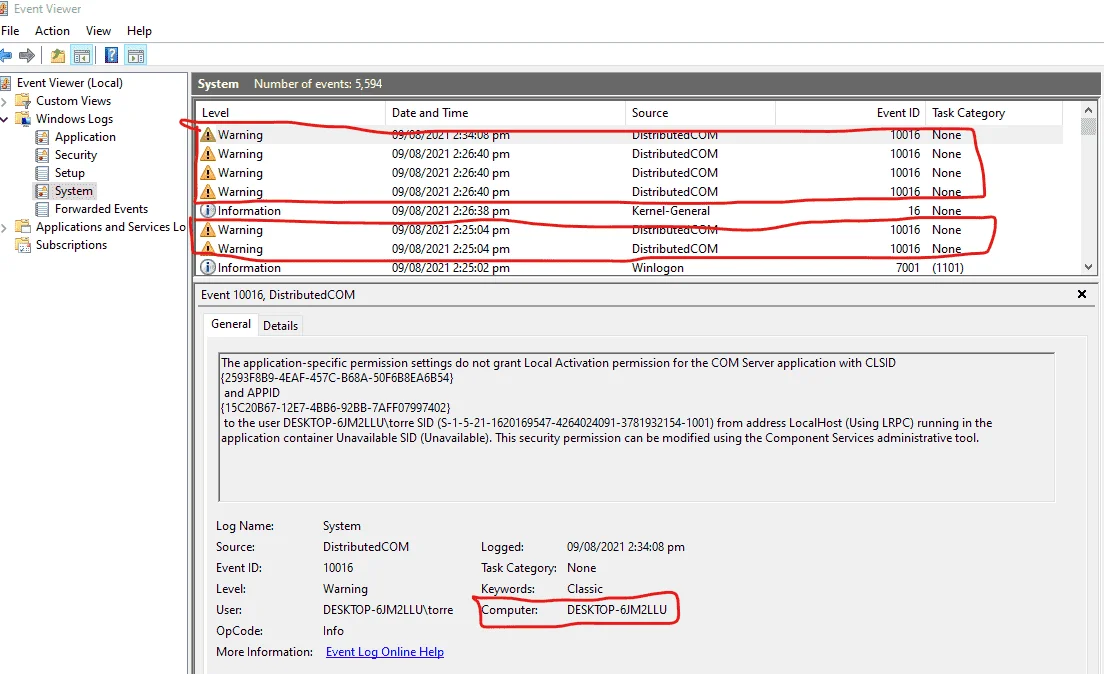Expand the Custom Views tree node
This screenshot has width=1104, height=674.
click(4, 101)
